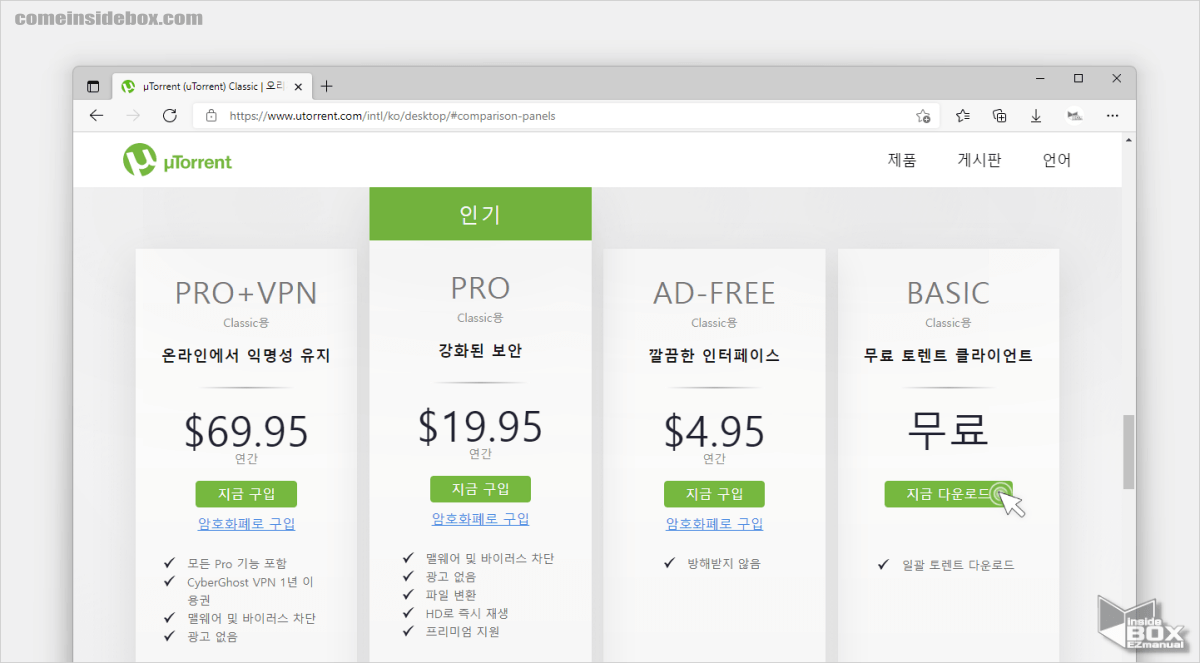Screen dimensions: 1200x663
Task: Click 무료 토렌트 클라이언트 text
Action: 948,355
